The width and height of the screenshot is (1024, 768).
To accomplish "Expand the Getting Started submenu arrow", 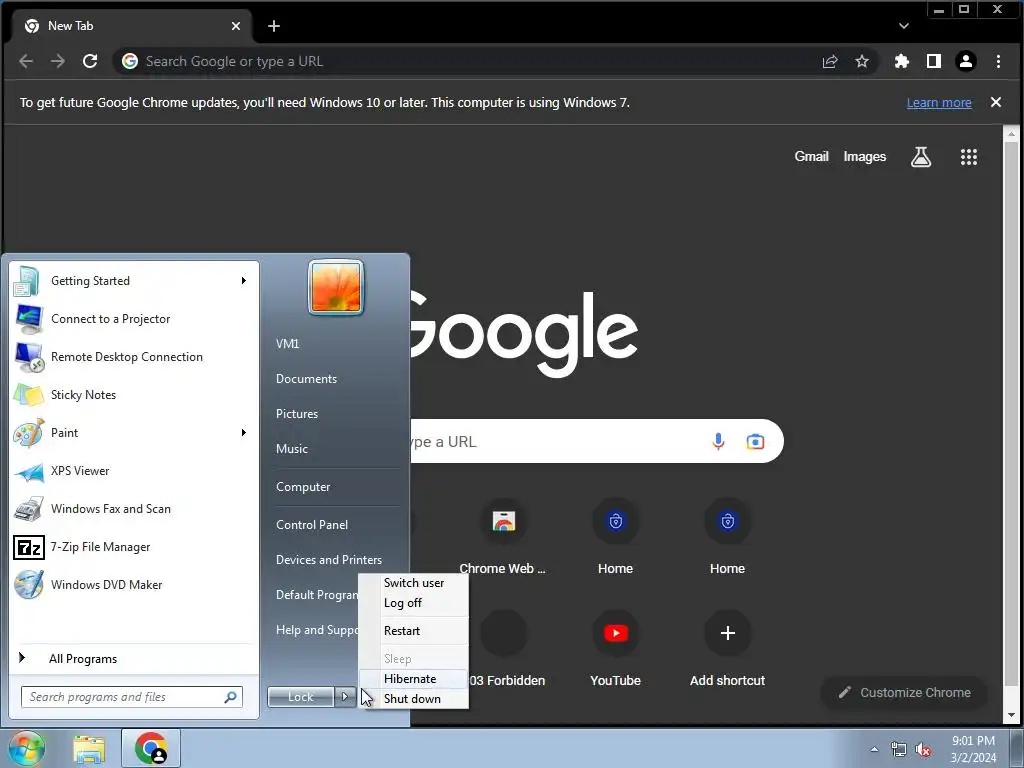I will pyautogui.click(x=244, y=281).
